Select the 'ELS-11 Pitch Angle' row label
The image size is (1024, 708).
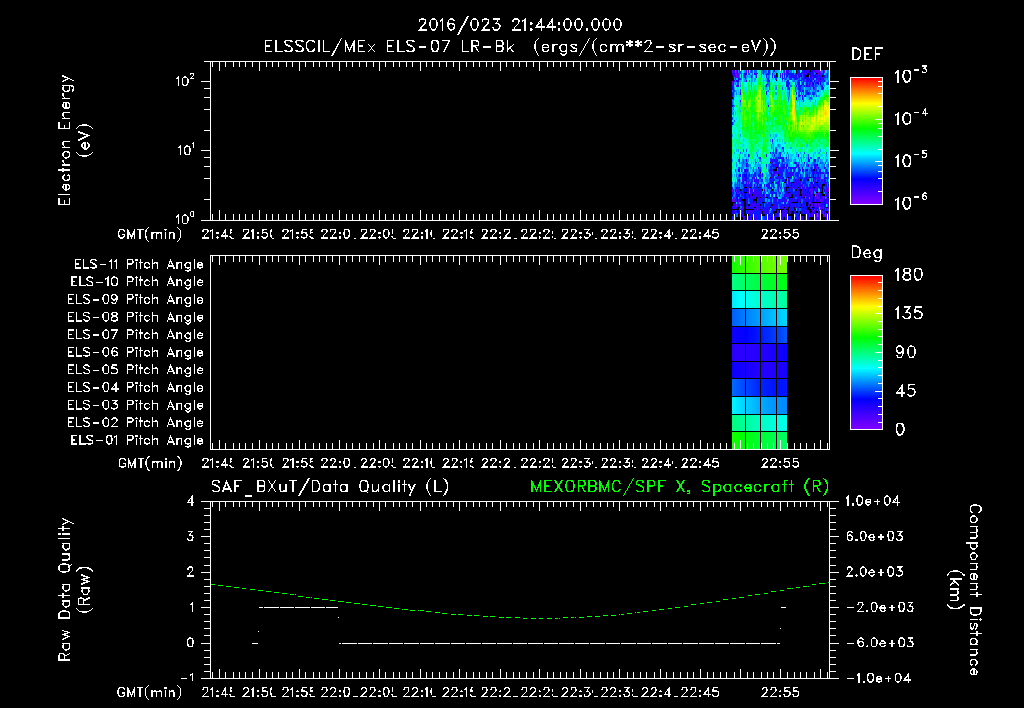138,265
